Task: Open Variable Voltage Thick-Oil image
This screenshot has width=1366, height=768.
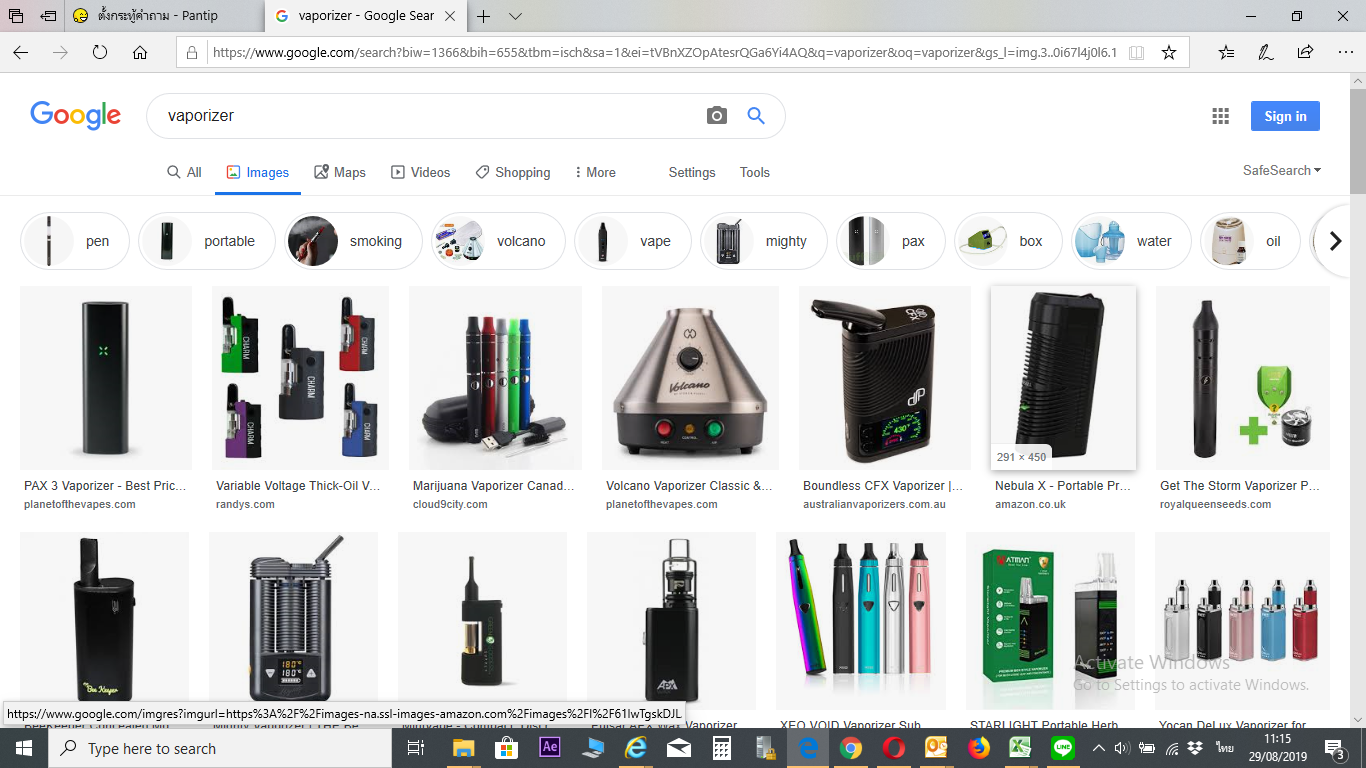Action: tap(300, 378)
